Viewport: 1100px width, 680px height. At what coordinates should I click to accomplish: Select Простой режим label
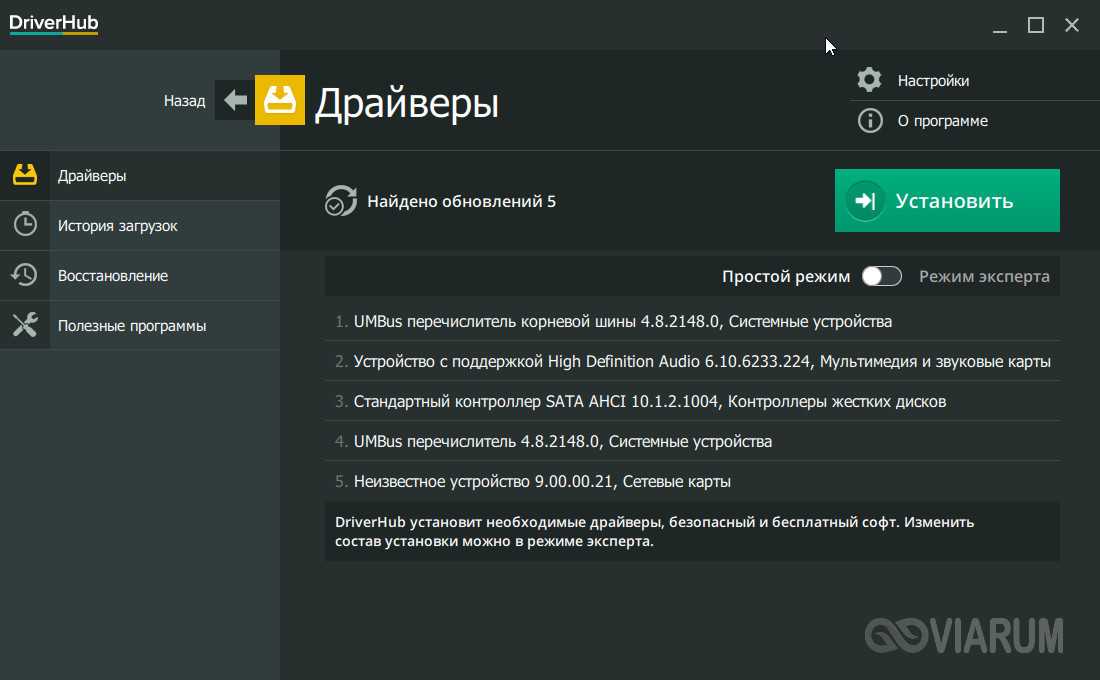coord(786,276)
